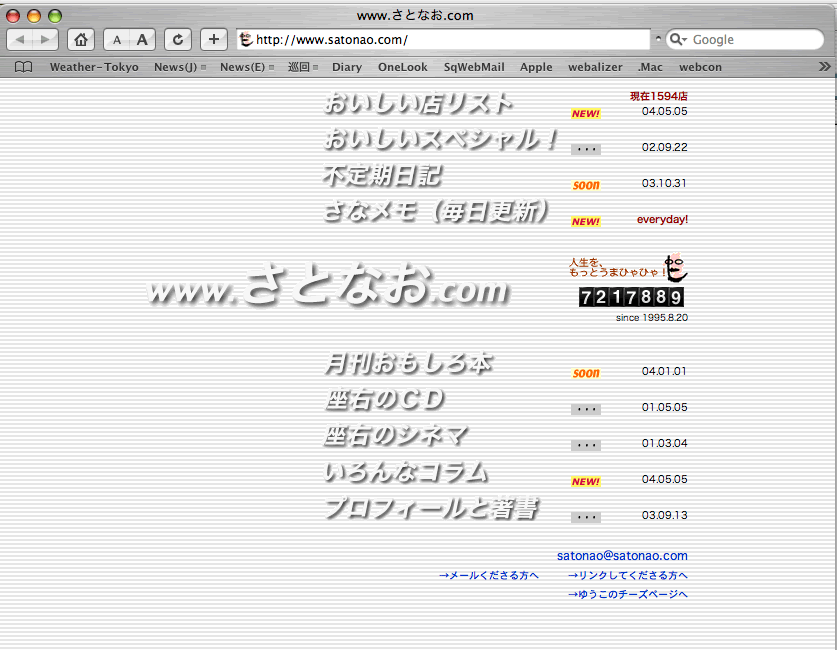Screen dimensions: 837x650
Task: Click the Google search field
Action: pyautogui.click(x=750, y=40)
